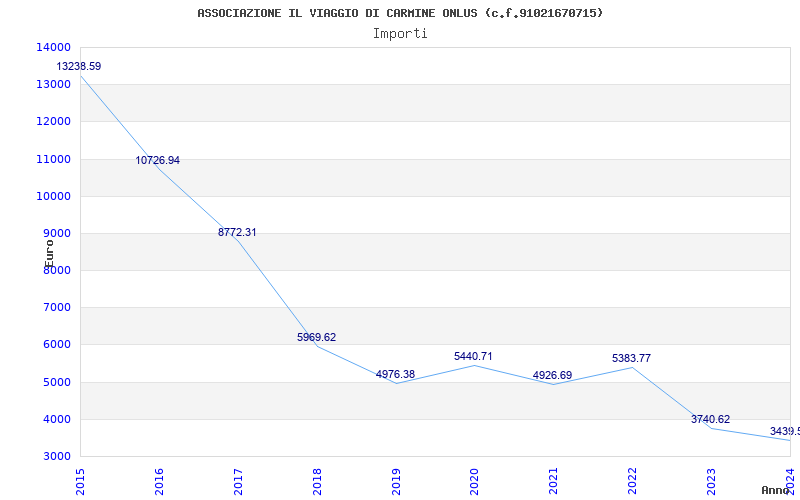Click the 2022 x-axis label
Viewport: 800px width, 500px height.
pyautogui.click(x=633, y=482)
